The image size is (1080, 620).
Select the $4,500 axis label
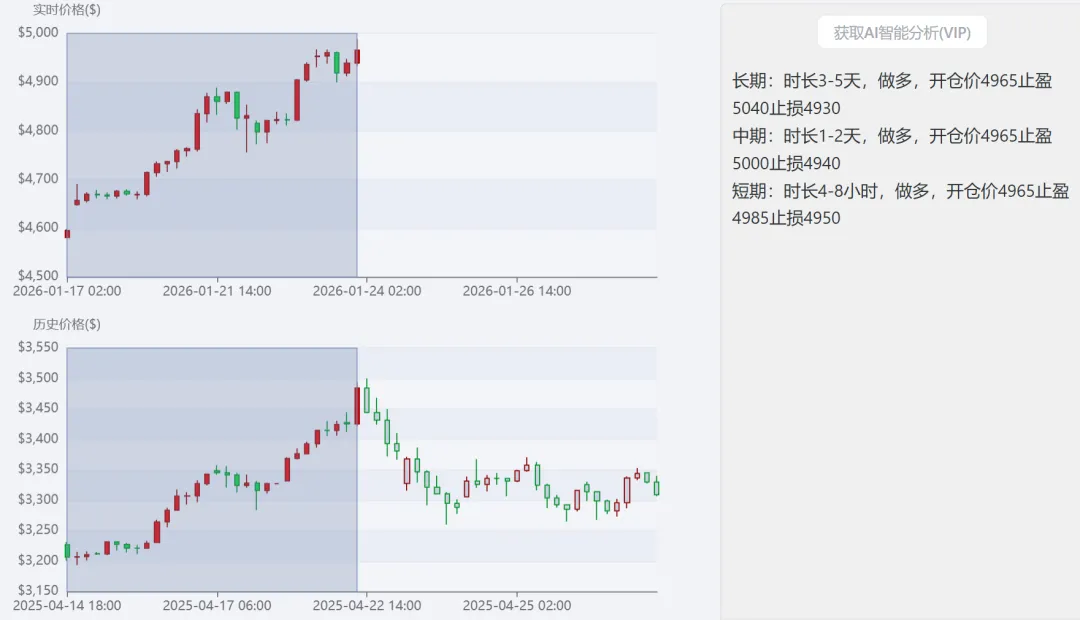(x=38, y=276)
